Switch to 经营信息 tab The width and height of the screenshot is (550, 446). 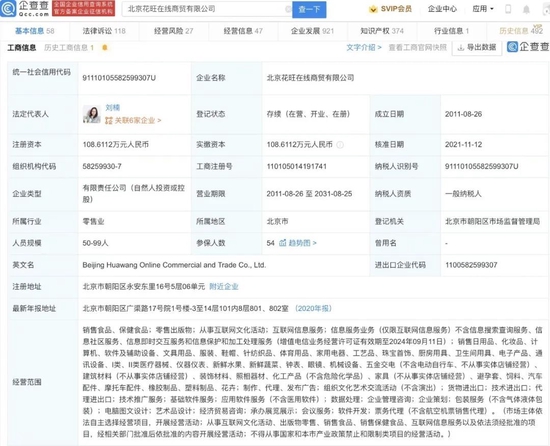click(x=243, y=31)
